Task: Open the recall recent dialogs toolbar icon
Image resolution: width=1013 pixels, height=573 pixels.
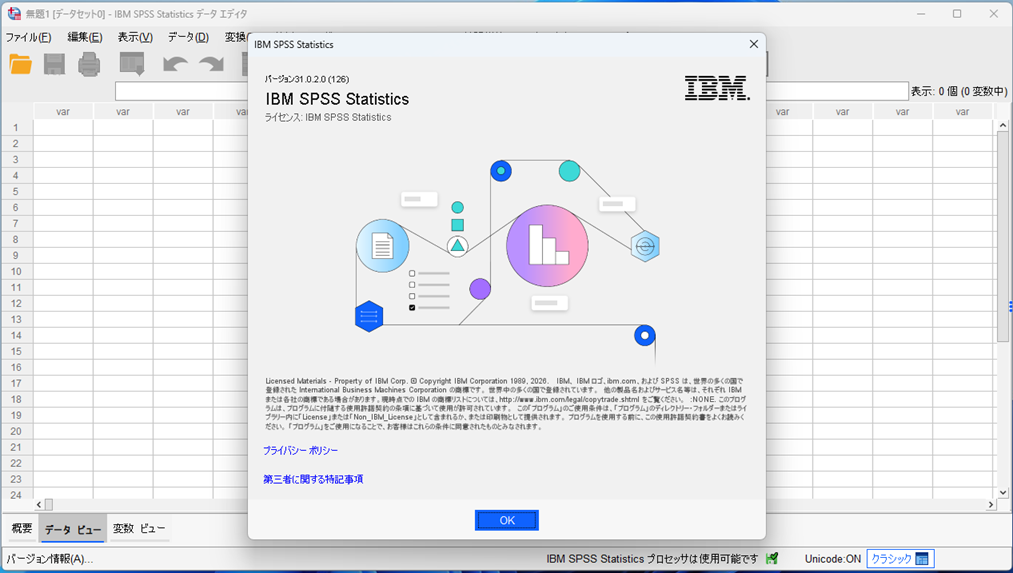Action: click(x=132, y=64)
